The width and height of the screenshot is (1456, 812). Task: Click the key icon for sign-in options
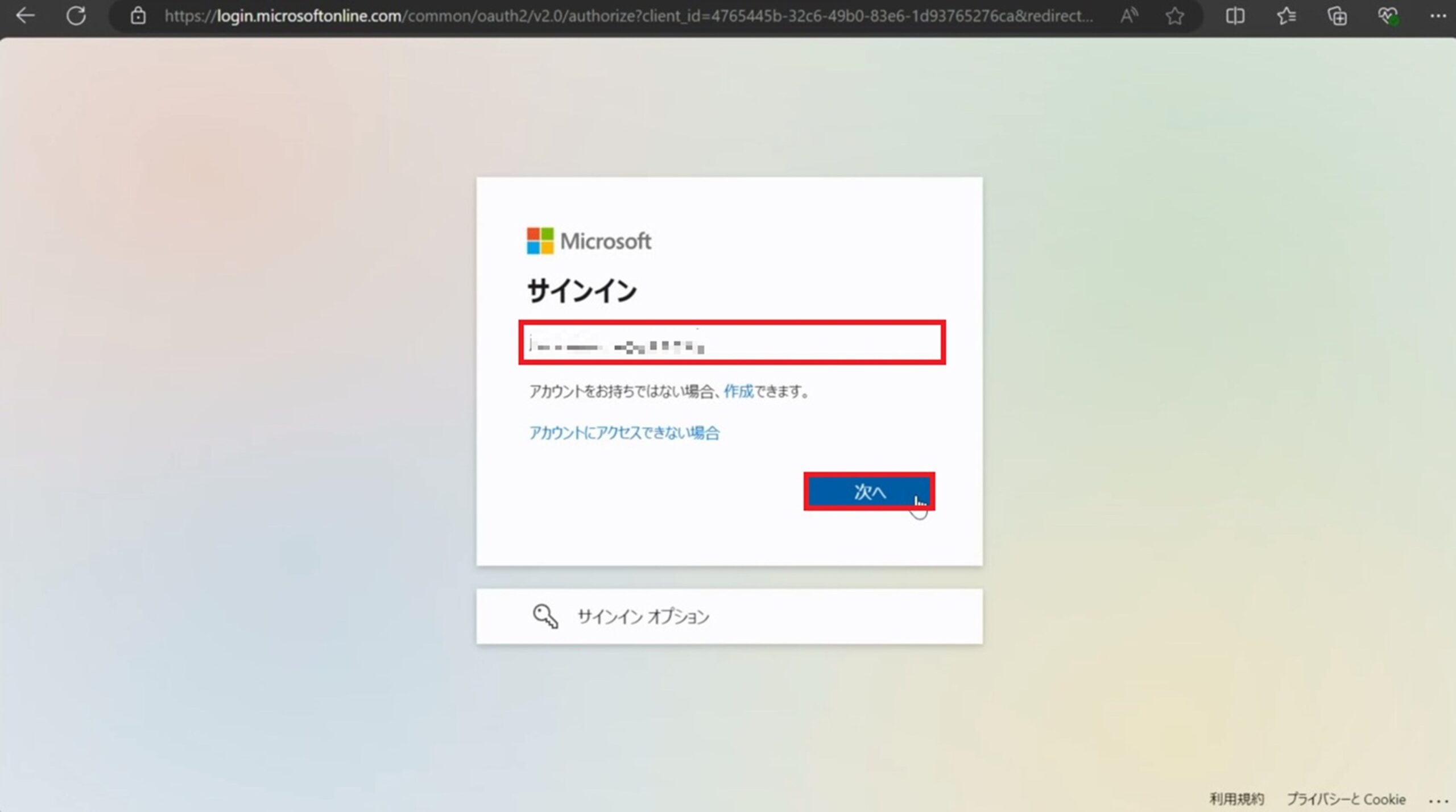pyautogui.click(x=545, y=616)
